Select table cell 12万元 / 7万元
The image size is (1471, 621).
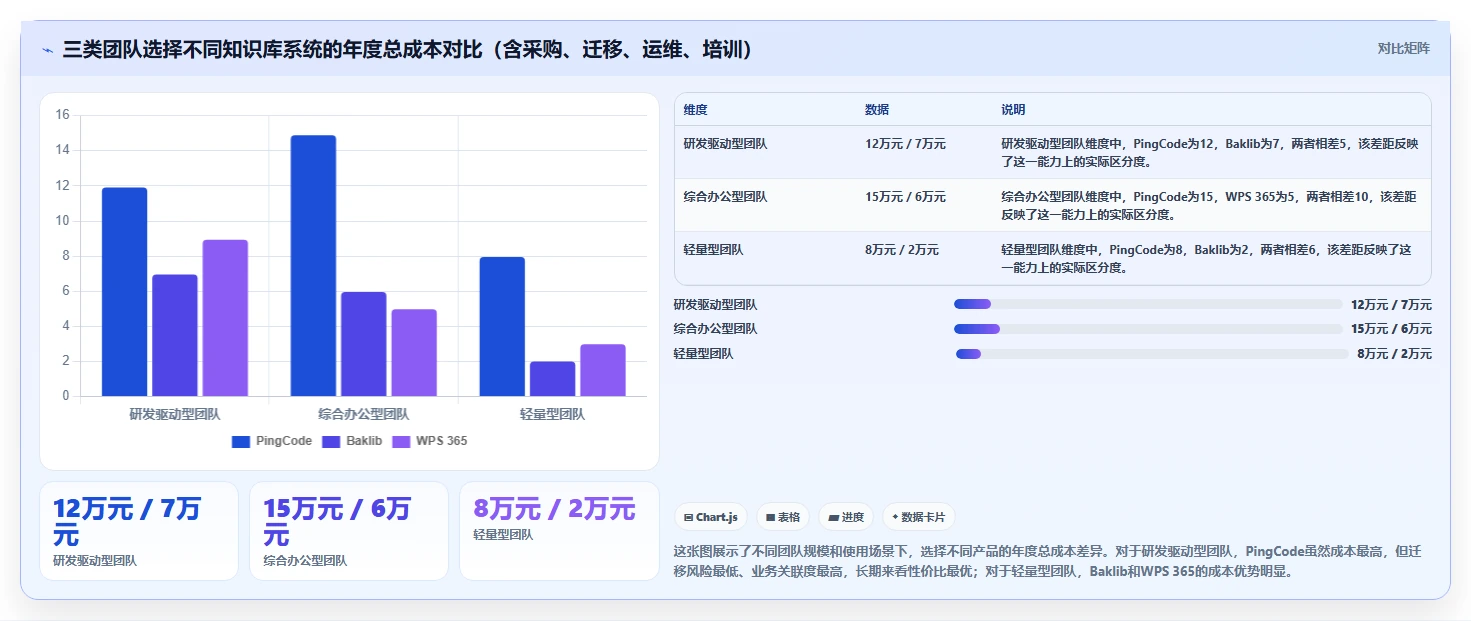pos(905,144)
